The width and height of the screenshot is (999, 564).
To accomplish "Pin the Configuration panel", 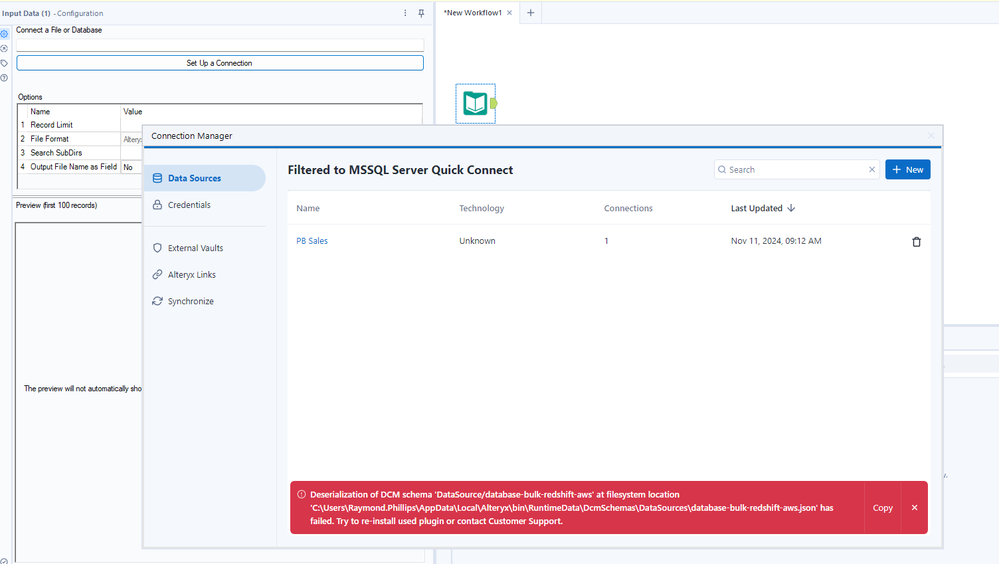I will pyautogui.click(x=421, y=13).
